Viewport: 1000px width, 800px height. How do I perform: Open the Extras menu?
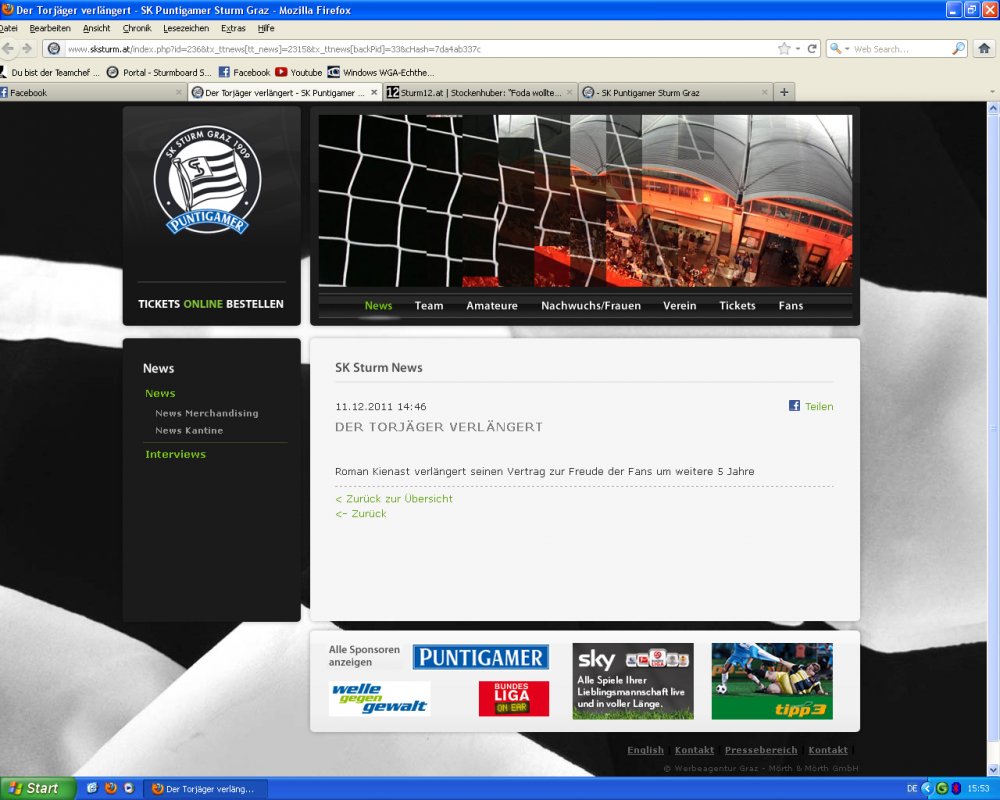point(233,28)
